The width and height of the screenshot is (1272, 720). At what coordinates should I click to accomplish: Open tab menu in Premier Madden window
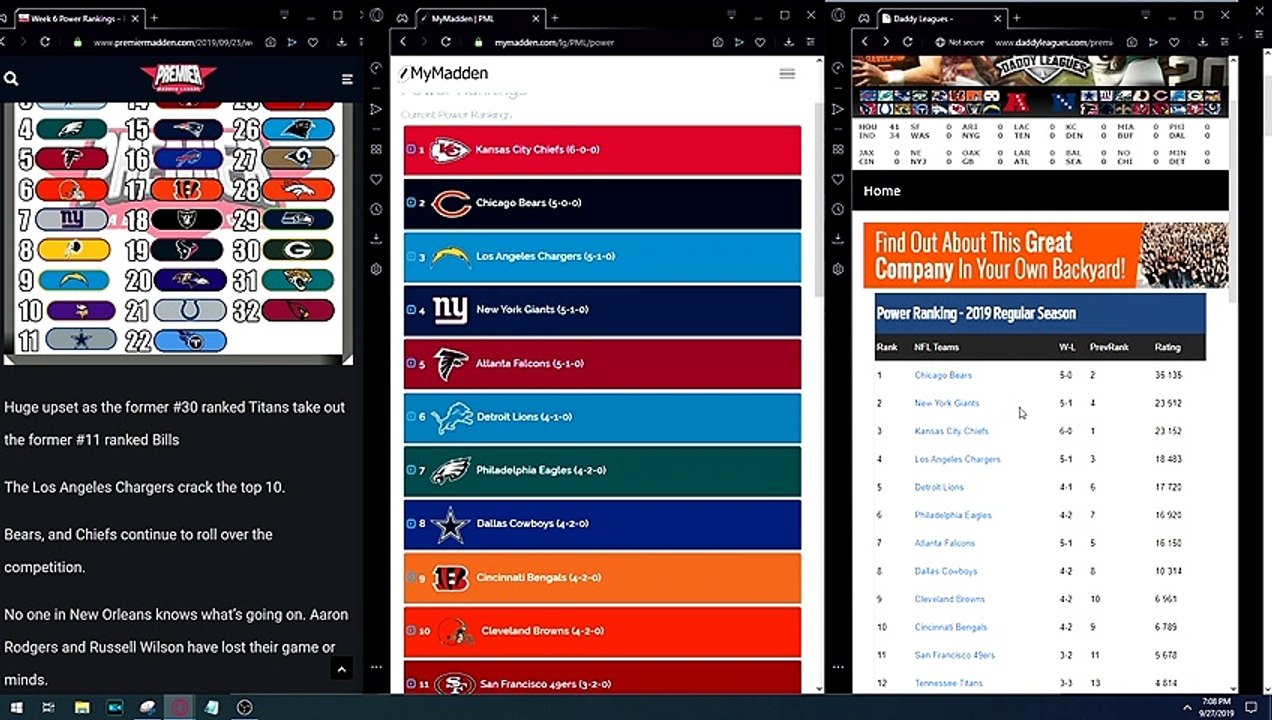[285, 16]
